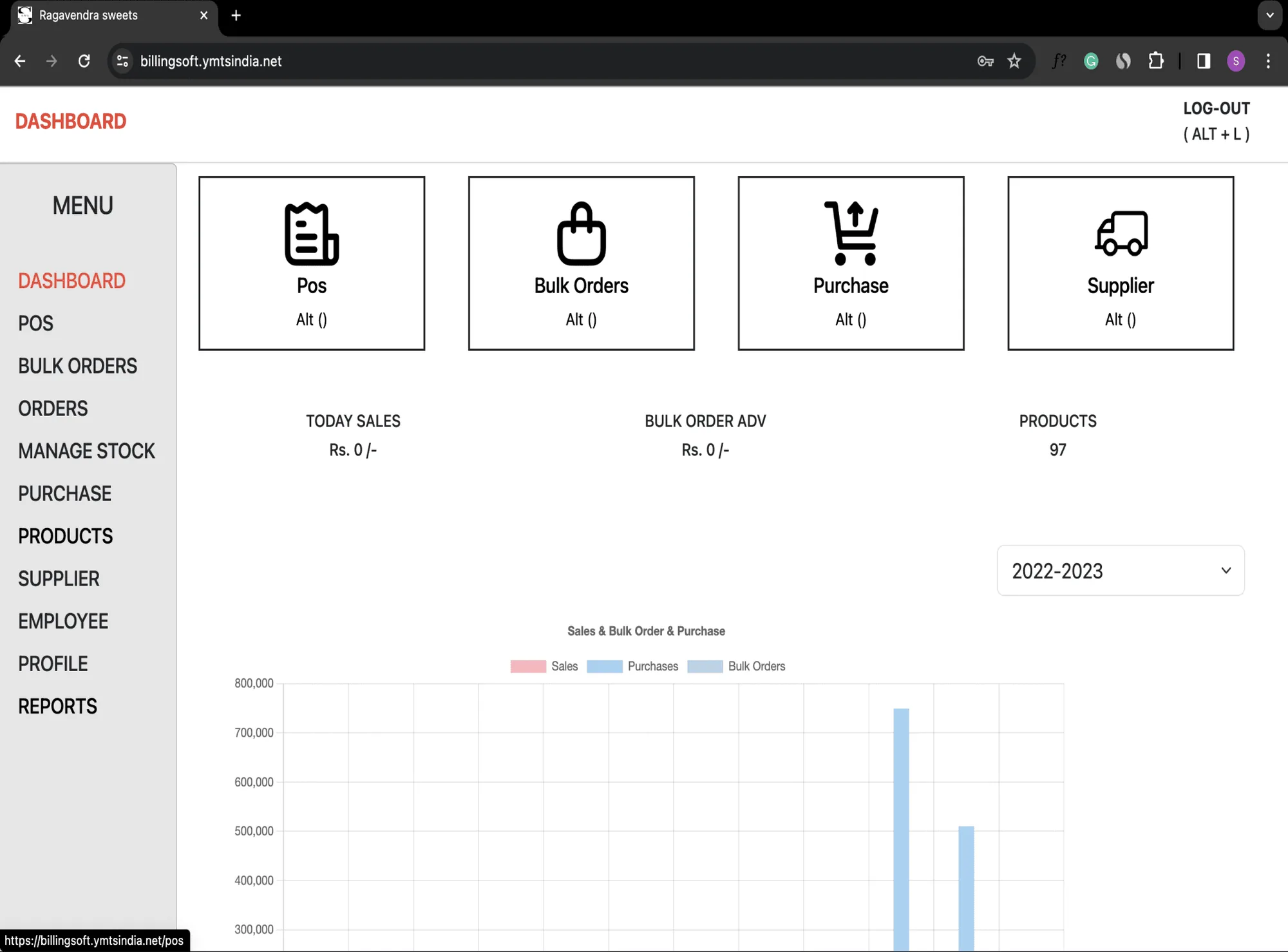1288x952 pixels.
Task: Click the shorter blue Purchases bar
Action: tap(966, 888)
